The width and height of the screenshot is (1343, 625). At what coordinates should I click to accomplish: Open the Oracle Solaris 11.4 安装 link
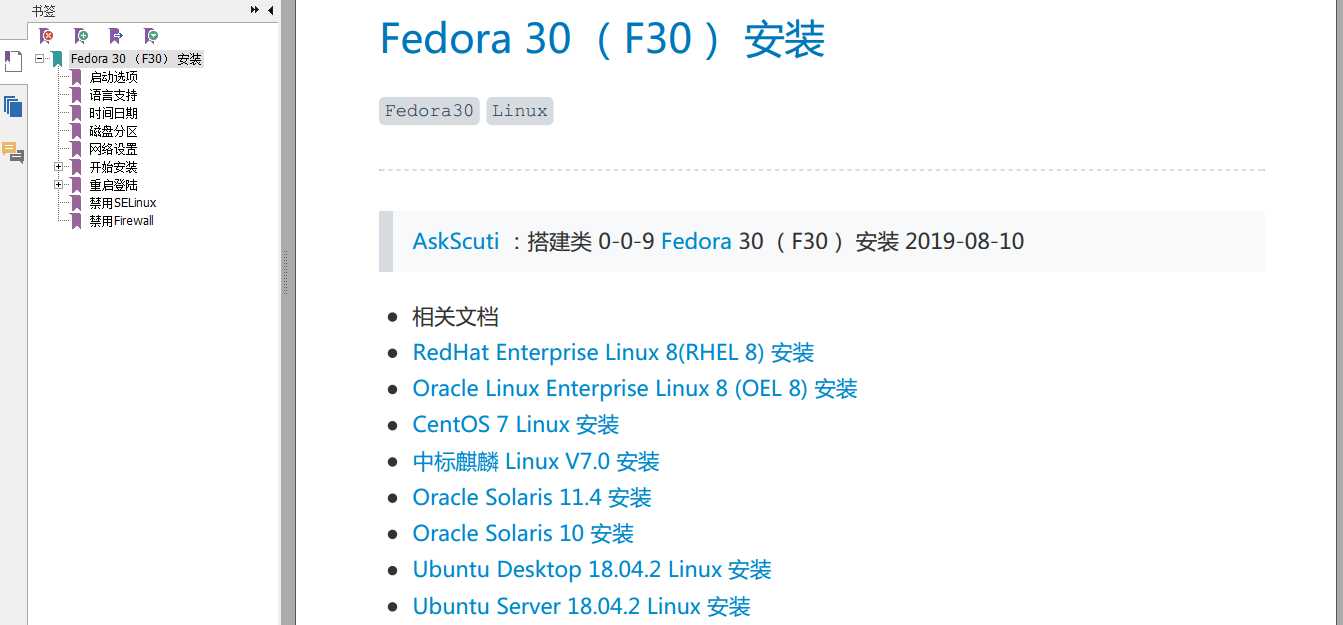pos(531,497)
